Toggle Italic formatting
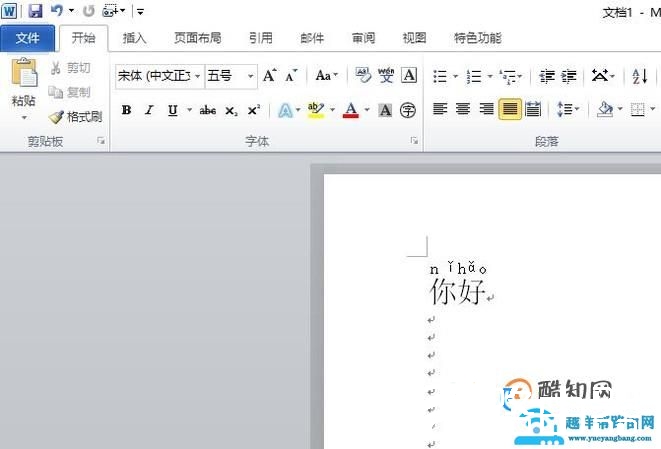This screenshot has height=449, width=661. click(x=149, y=110)
